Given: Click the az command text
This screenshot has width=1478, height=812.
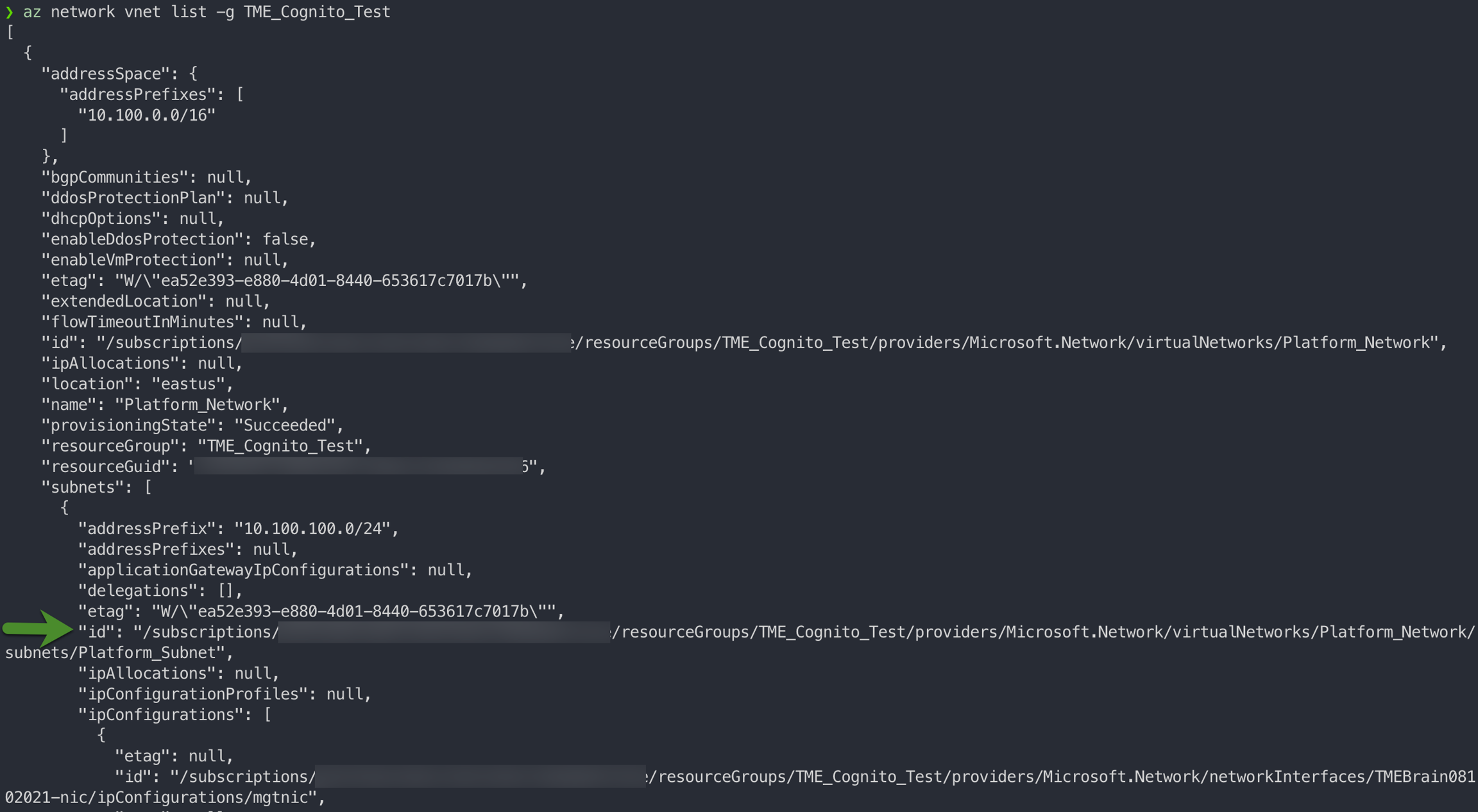Looking at the screenshot, I should (x=32, y=12).
